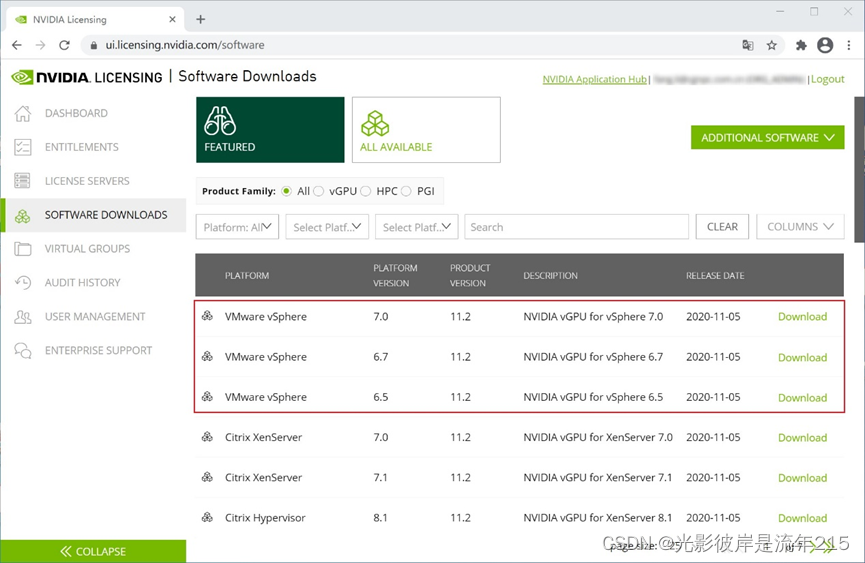Click the translate page icon

(x=748, y=45)
